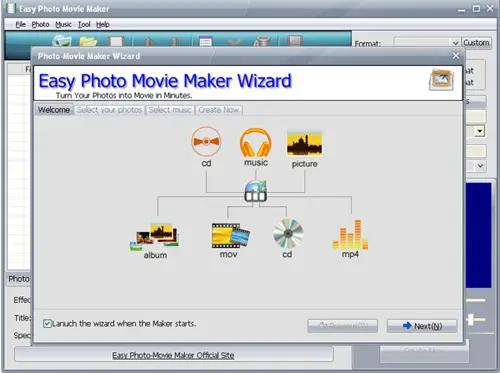Click the silver cd output icon
This screenshot has width=500, height=373.
pyautogui.click(x=288, y=233)
